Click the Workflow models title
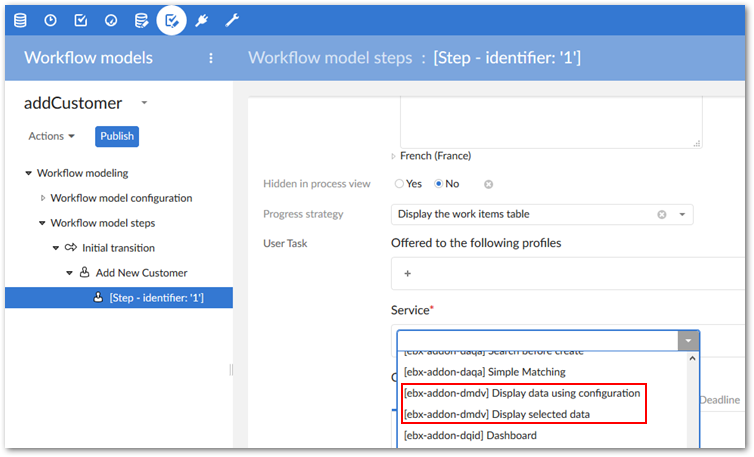The height and width of the screenshot is (457, 754). (x=88, y=58)
